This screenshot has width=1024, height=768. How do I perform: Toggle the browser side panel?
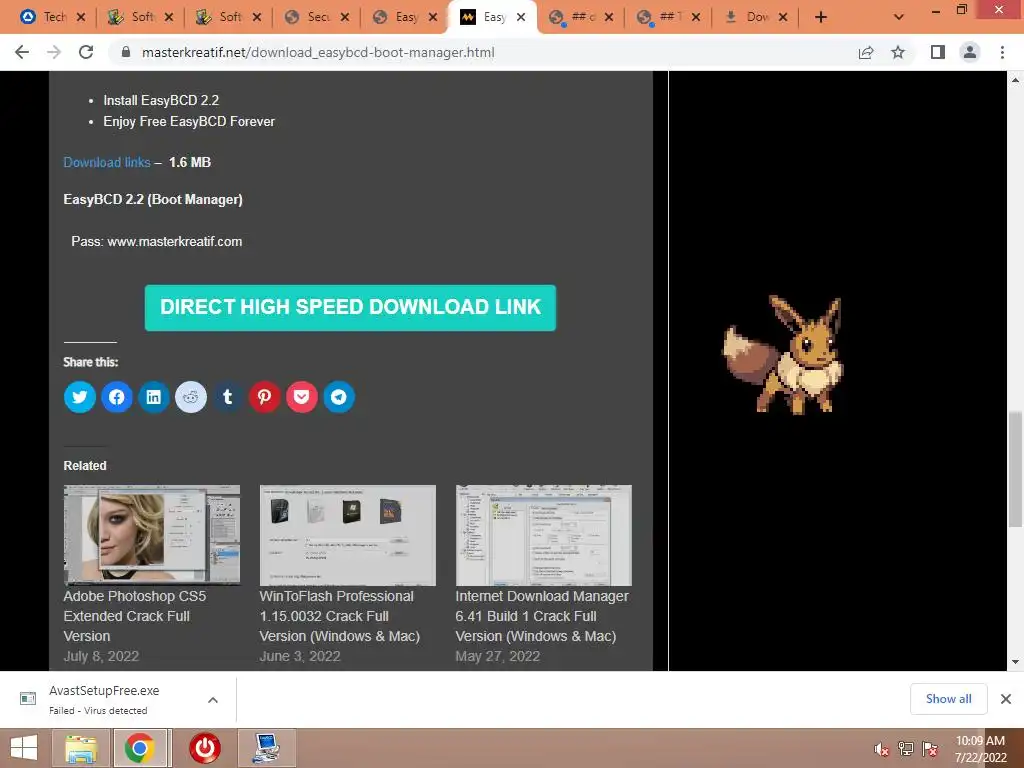(938, 52)
